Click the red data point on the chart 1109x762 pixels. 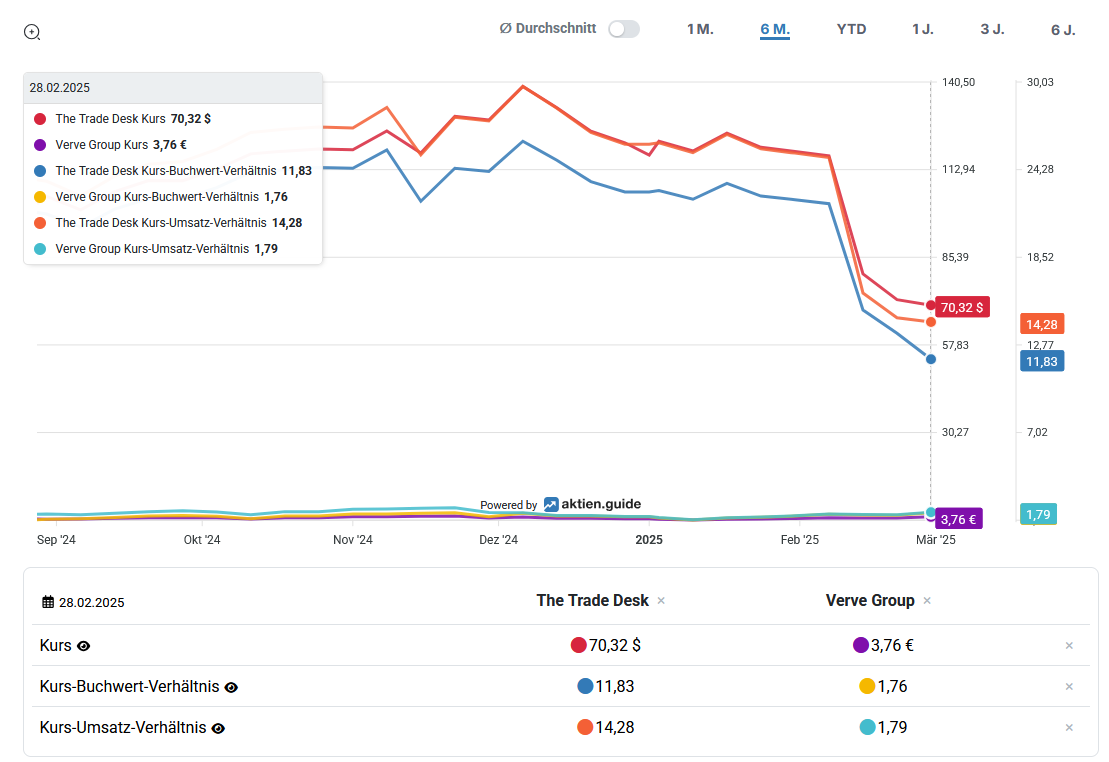coord(931,306)
